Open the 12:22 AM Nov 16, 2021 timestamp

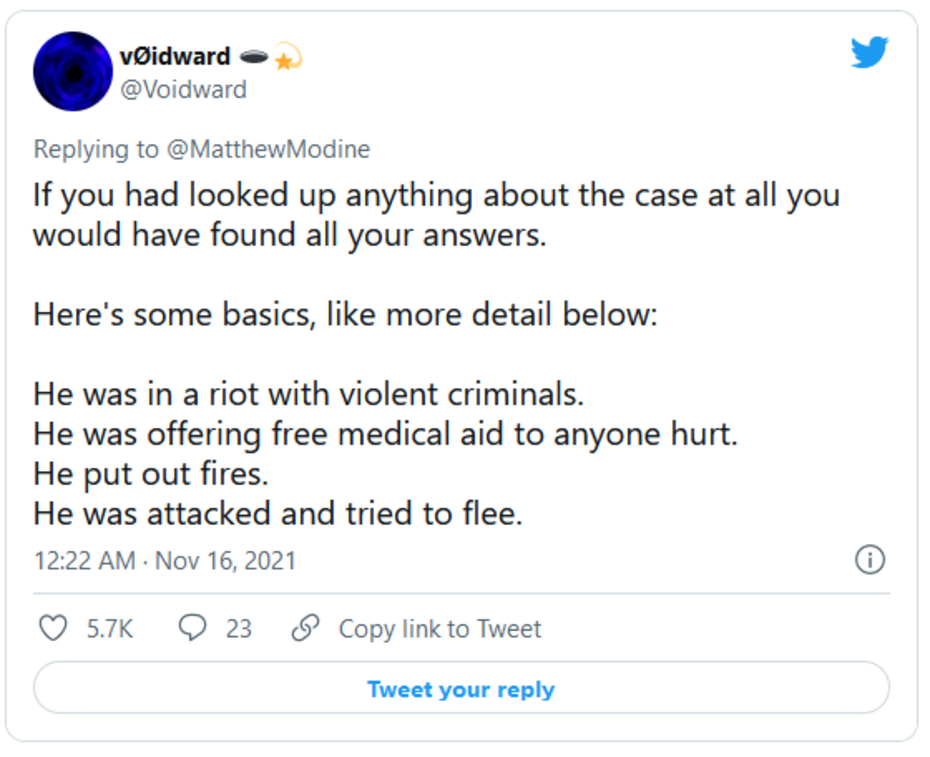pos(165,560)
